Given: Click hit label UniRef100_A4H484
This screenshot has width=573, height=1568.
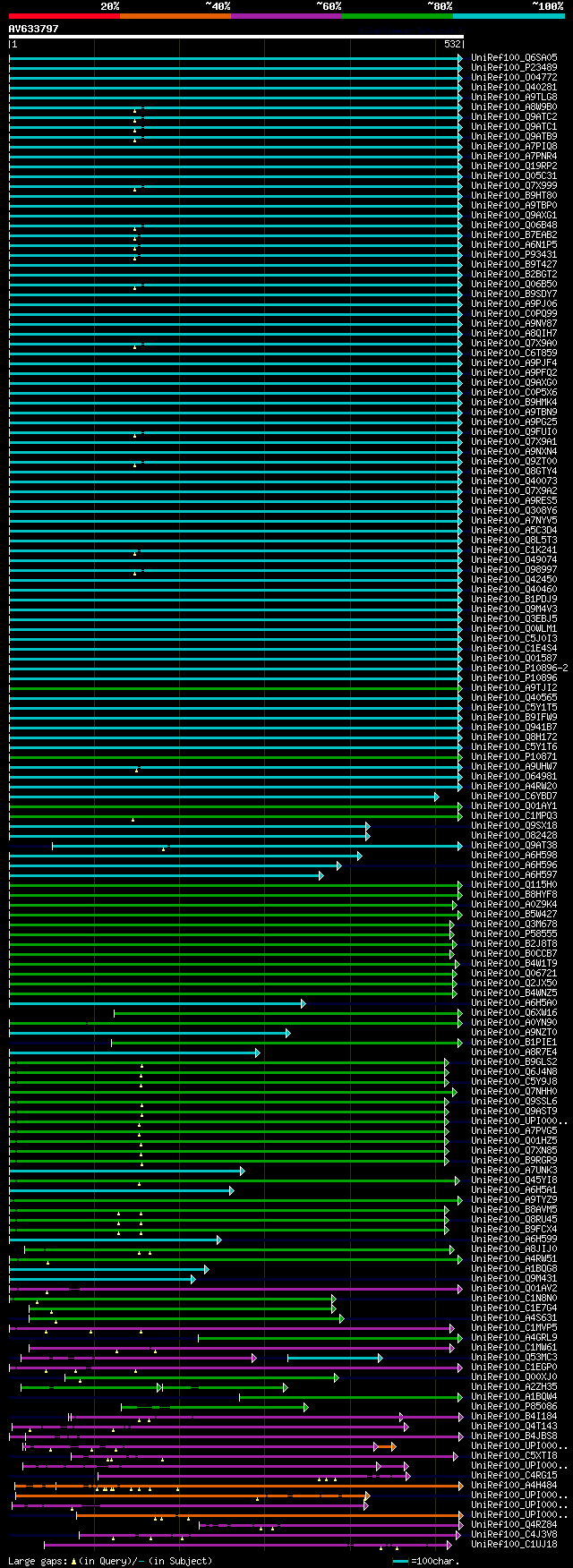Looking at the screenshot, I should tap(514, 1485).
